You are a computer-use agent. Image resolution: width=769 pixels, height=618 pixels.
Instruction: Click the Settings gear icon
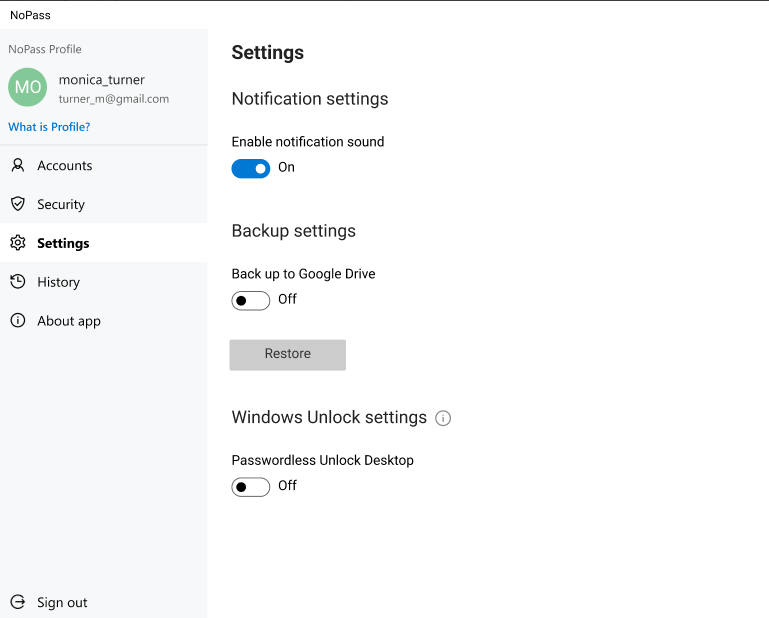tap(18, 242)
